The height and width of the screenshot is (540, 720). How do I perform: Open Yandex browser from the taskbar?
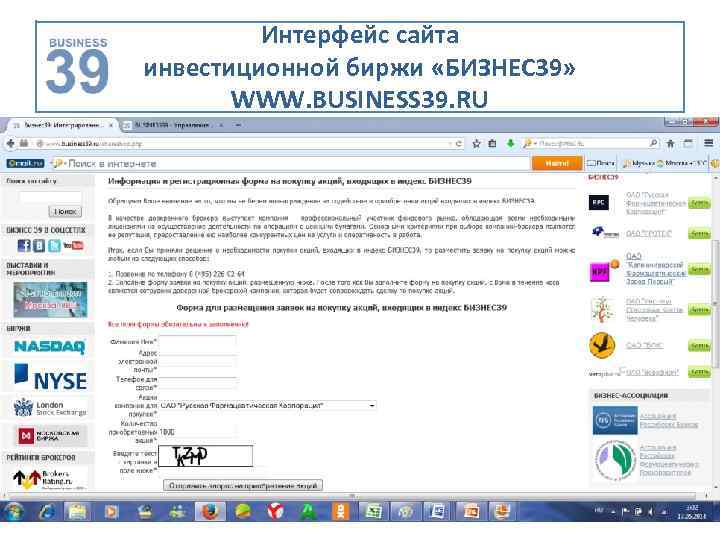point(275,511)
